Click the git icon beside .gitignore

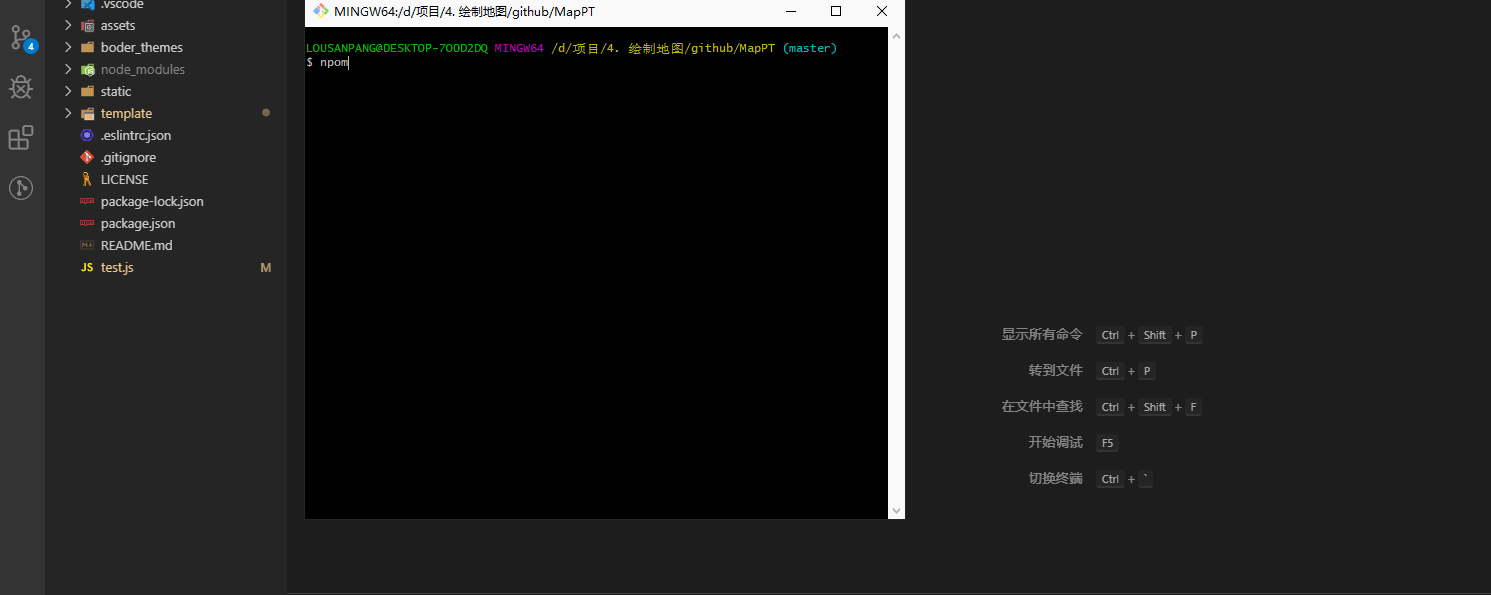pos(87,157)
